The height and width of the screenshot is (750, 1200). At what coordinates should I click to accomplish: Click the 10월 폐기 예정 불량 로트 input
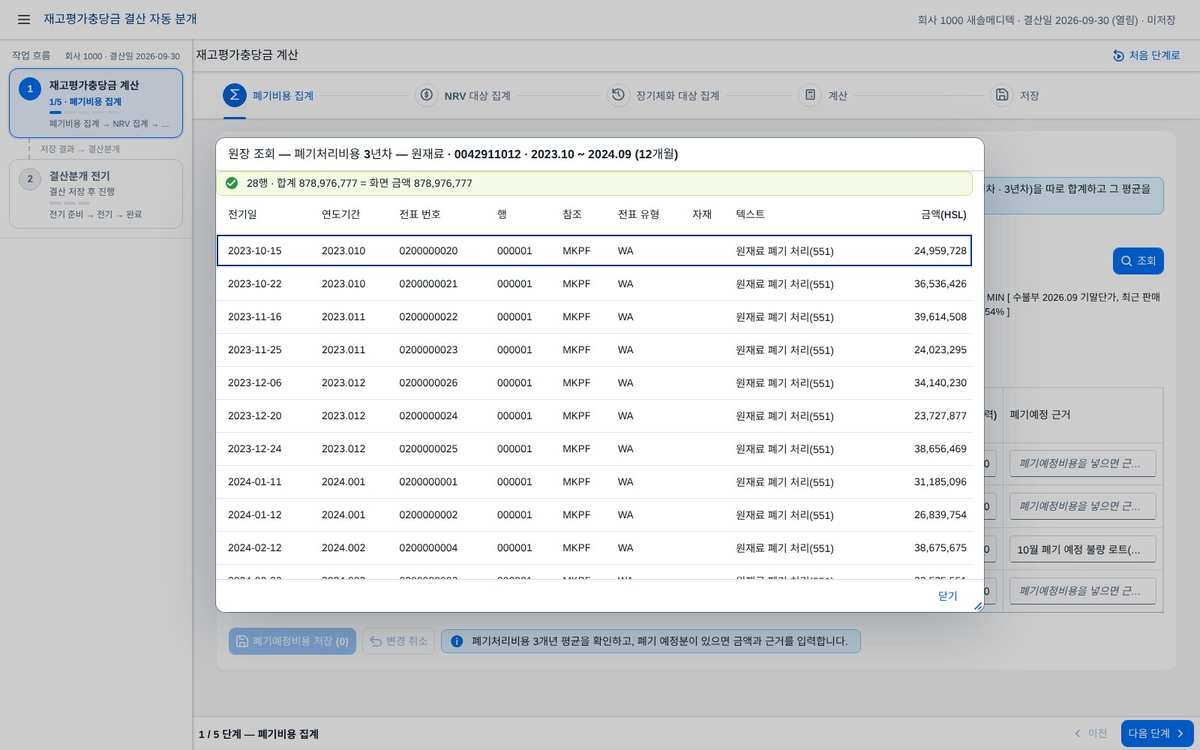1082,549
